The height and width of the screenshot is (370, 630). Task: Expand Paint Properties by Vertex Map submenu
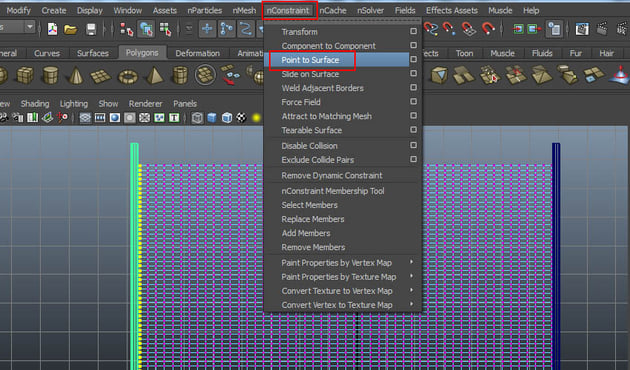click(x=411, y=262)
